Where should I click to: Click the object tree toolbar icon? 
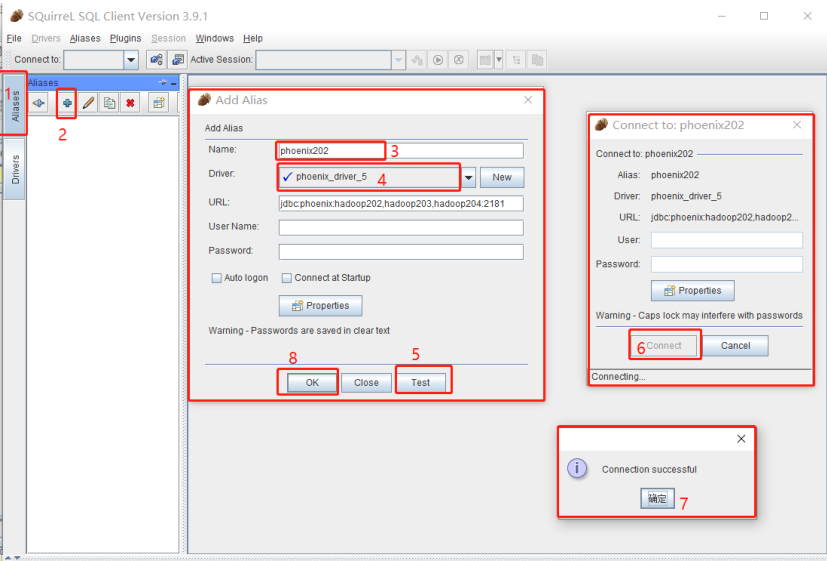click(x=516, y=60)
